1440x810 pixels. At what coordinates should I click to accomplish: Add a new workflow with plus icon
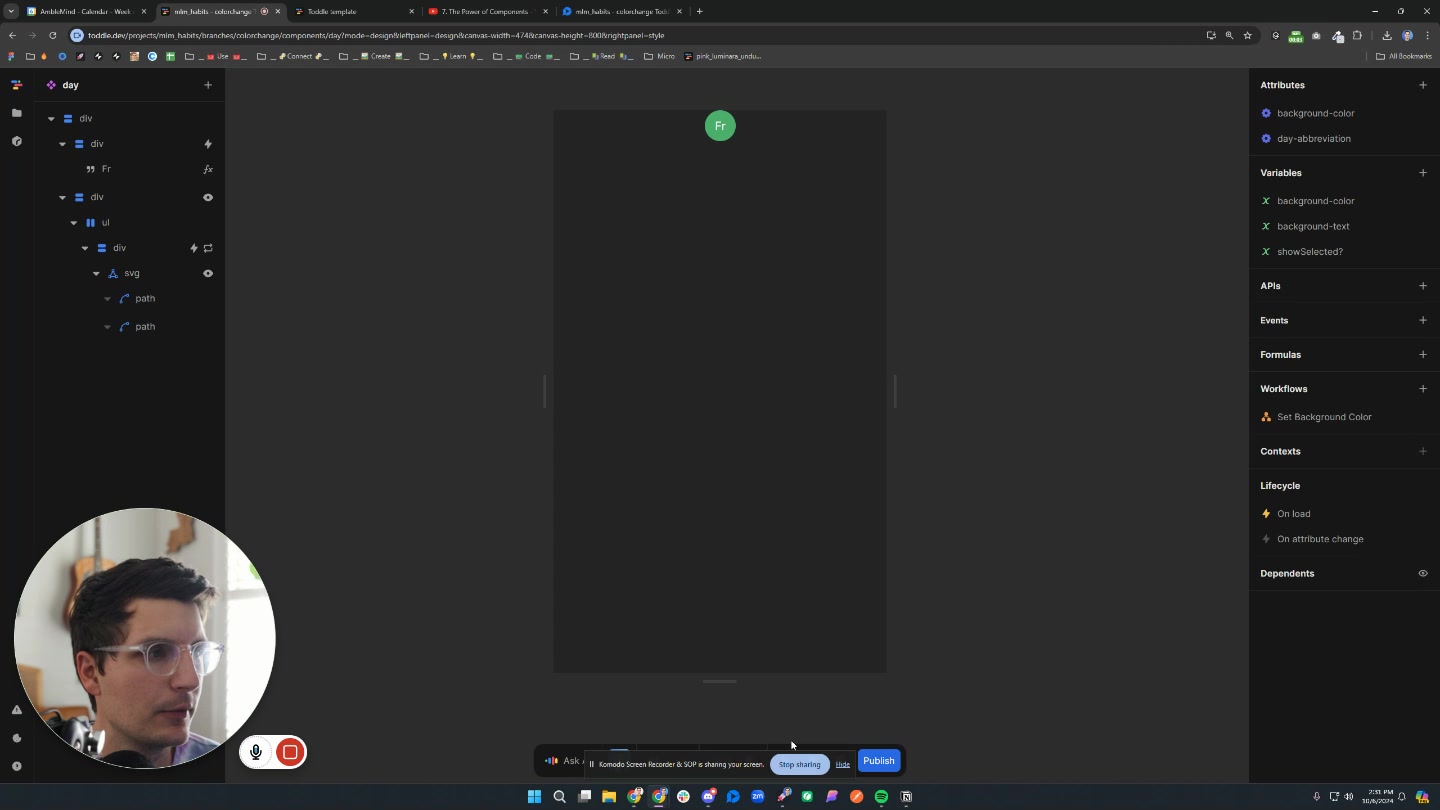coord(1422,389)
